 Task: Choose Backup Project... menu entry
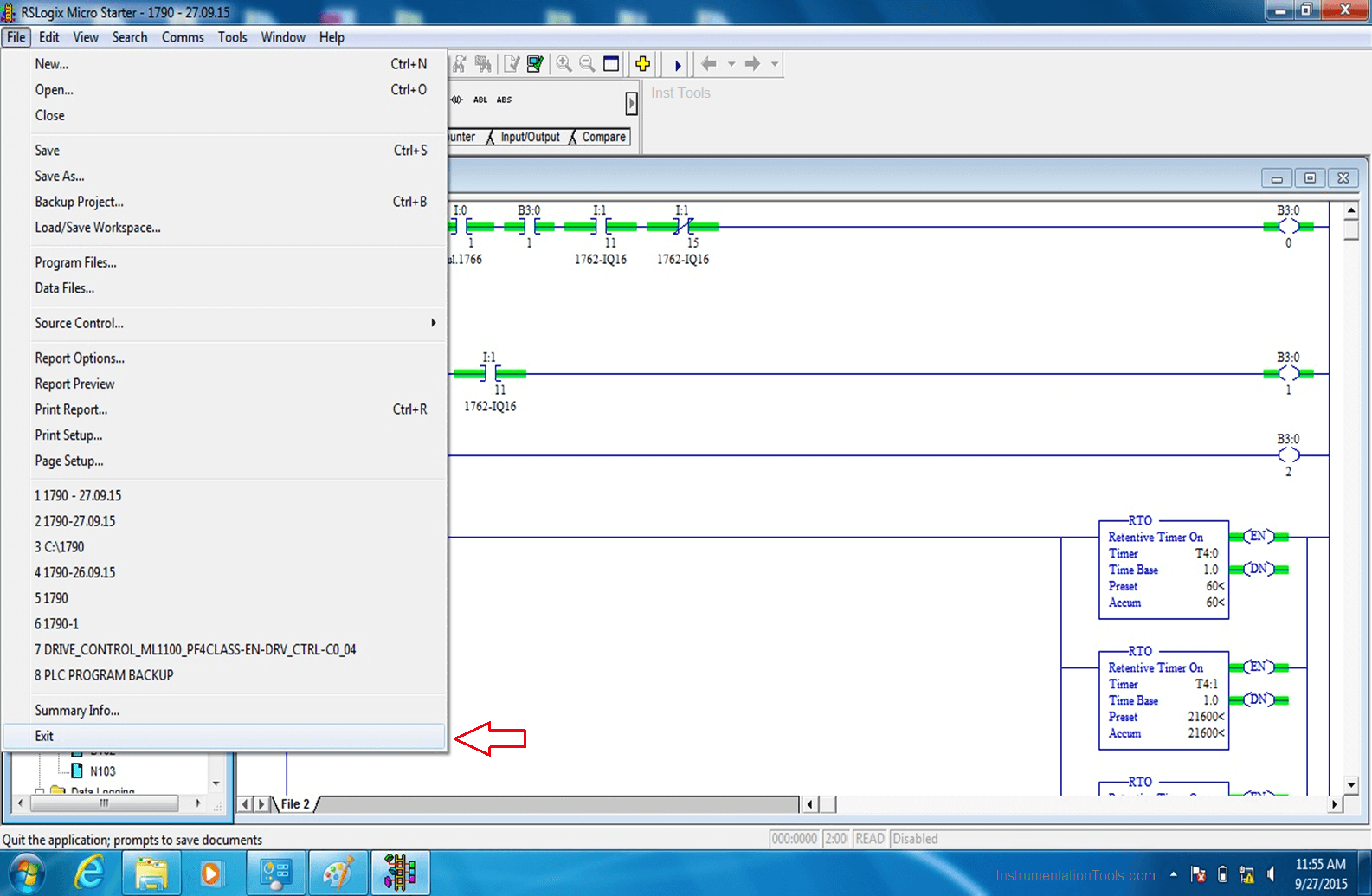click(x=225, y=202)
